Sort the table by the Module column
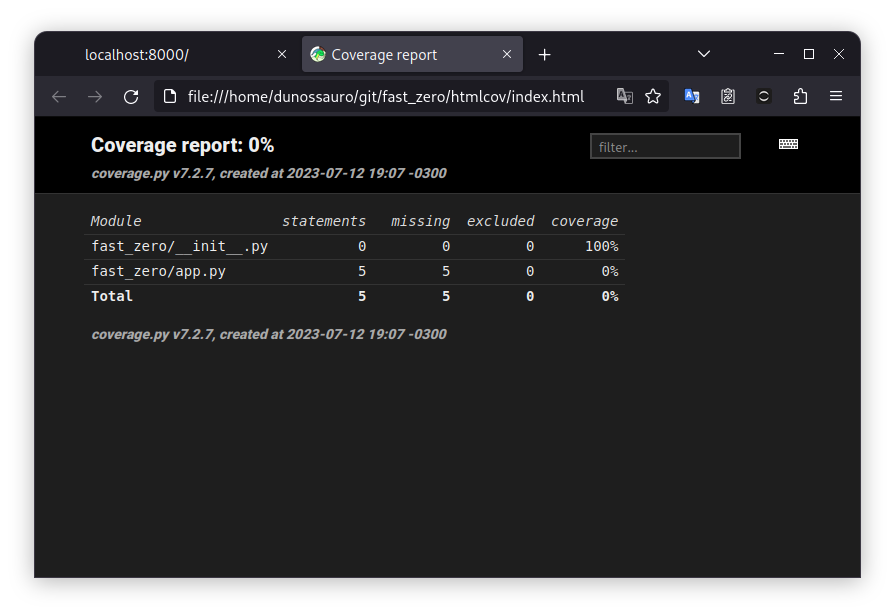The height and width of the screenshot is (615, 895). (x=116, y=221)
